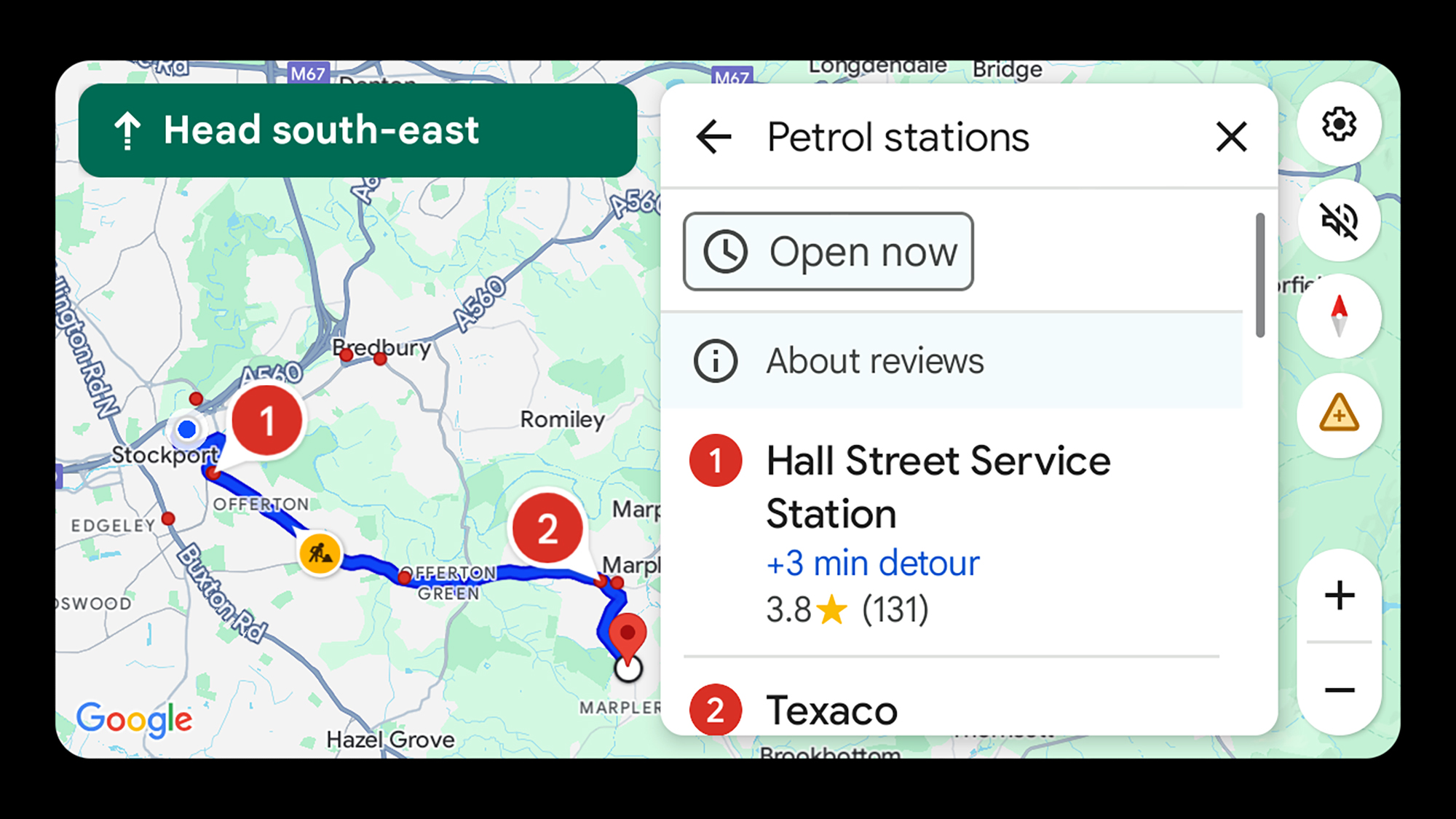
Task: Open the settings gear button
Action: [x=1338, y=124]
